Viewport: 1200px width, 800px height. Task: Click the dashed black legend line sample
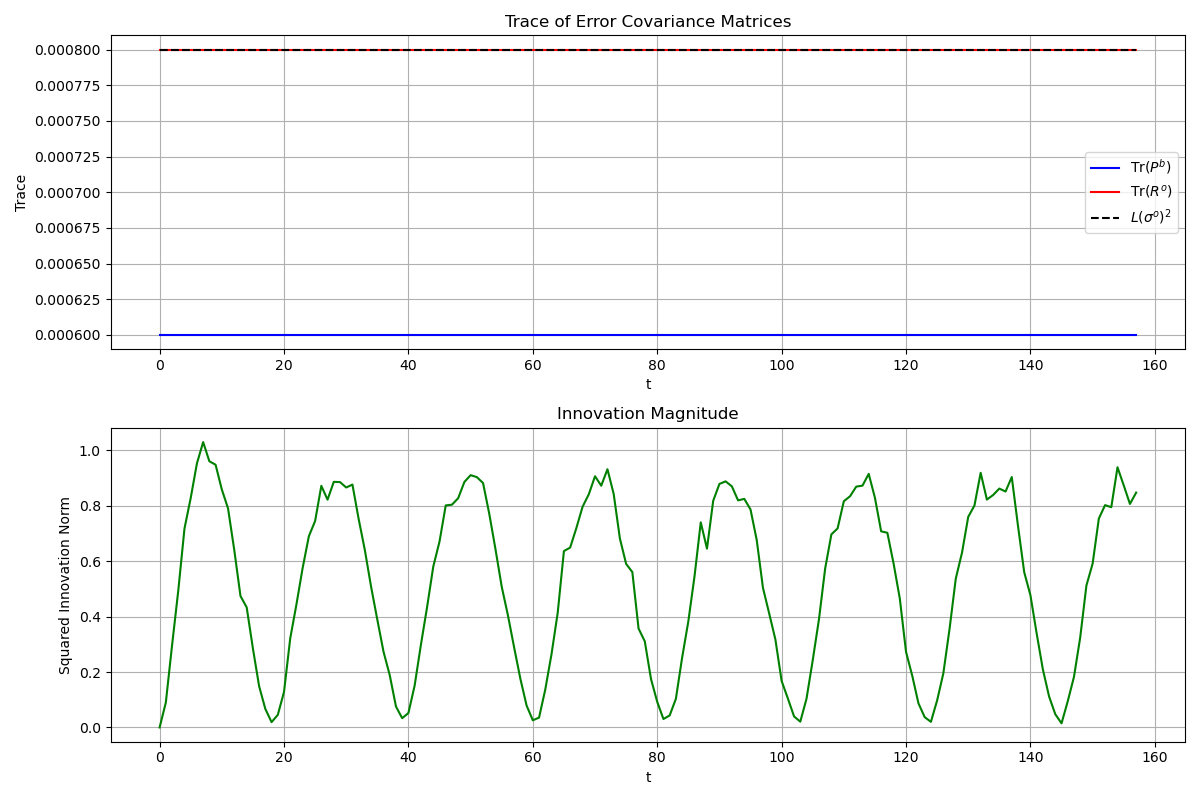point(1104,217)
